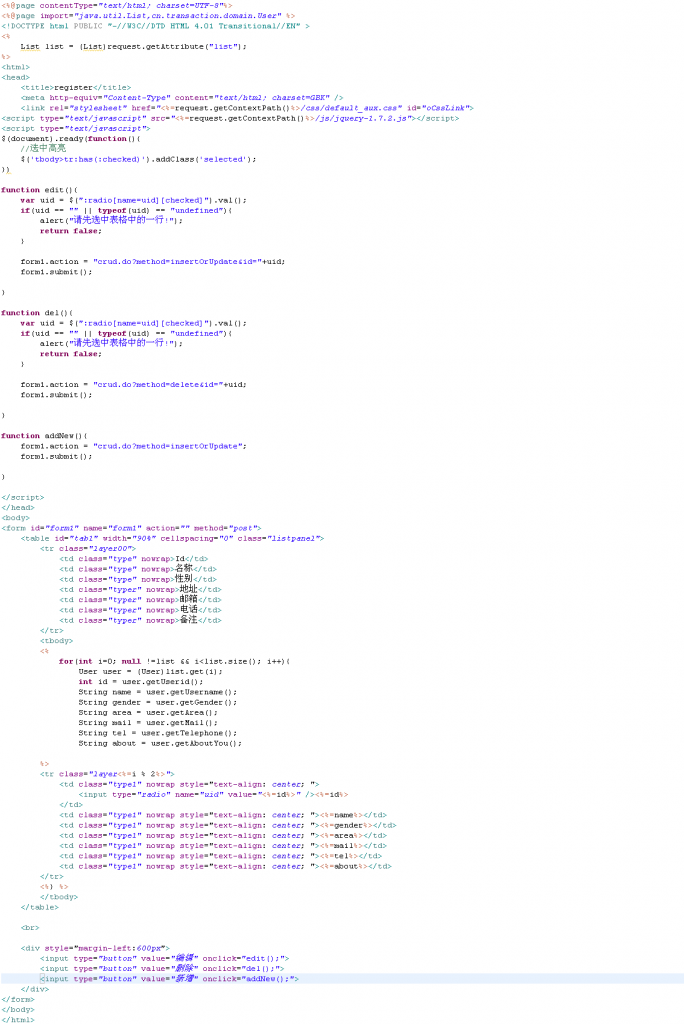Click the header cell line containing Id
684x1024 pixels.
(x=134, y=558)
